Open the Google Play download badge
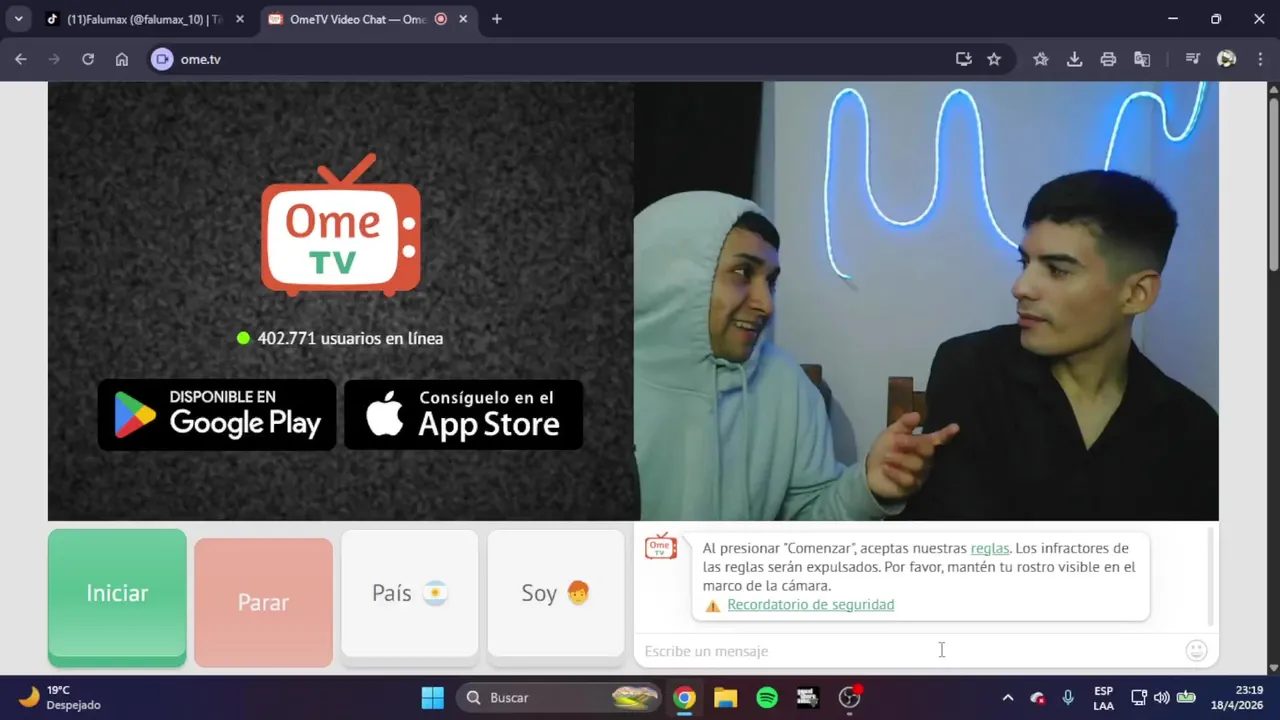1280x720 pixels. click(x=217, y=414)
